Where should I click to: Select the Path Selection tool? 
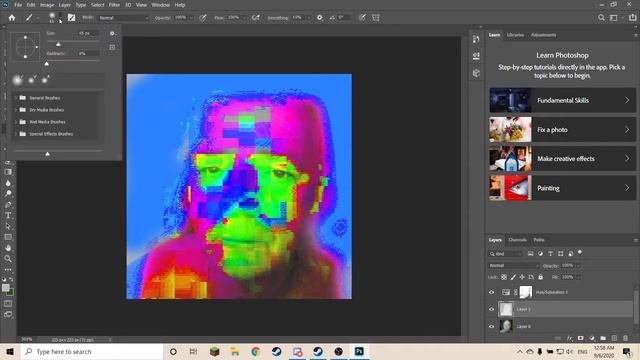point(8,226)
